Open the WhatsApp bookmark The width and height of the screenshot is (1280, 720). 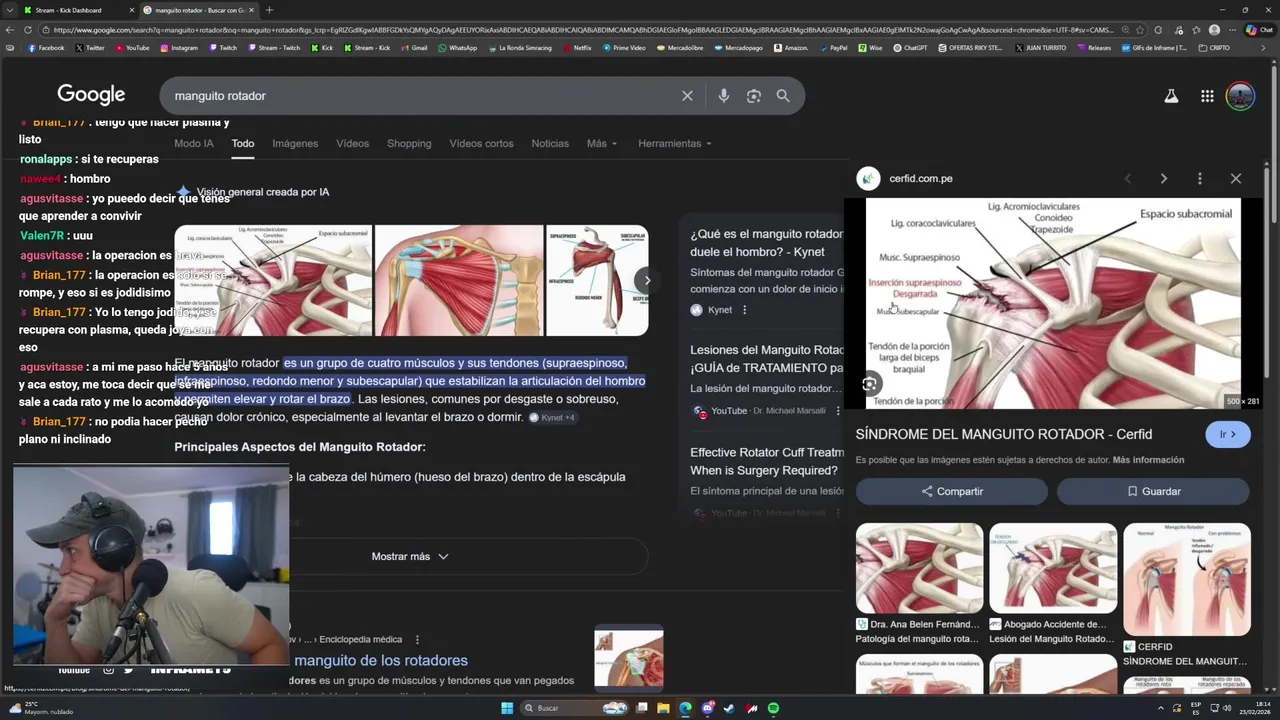pos(457,48)
